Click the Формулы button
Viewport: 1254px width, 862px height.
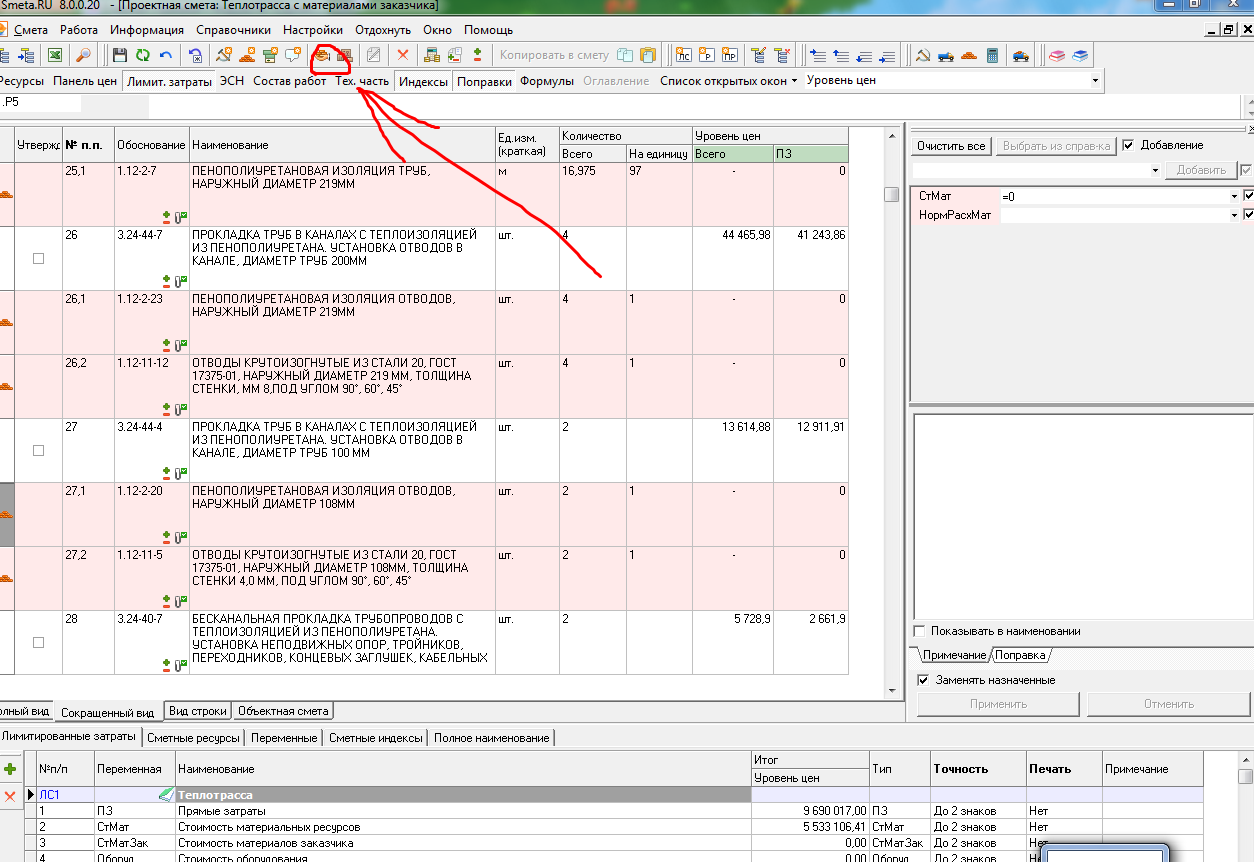tap(547, 81)
